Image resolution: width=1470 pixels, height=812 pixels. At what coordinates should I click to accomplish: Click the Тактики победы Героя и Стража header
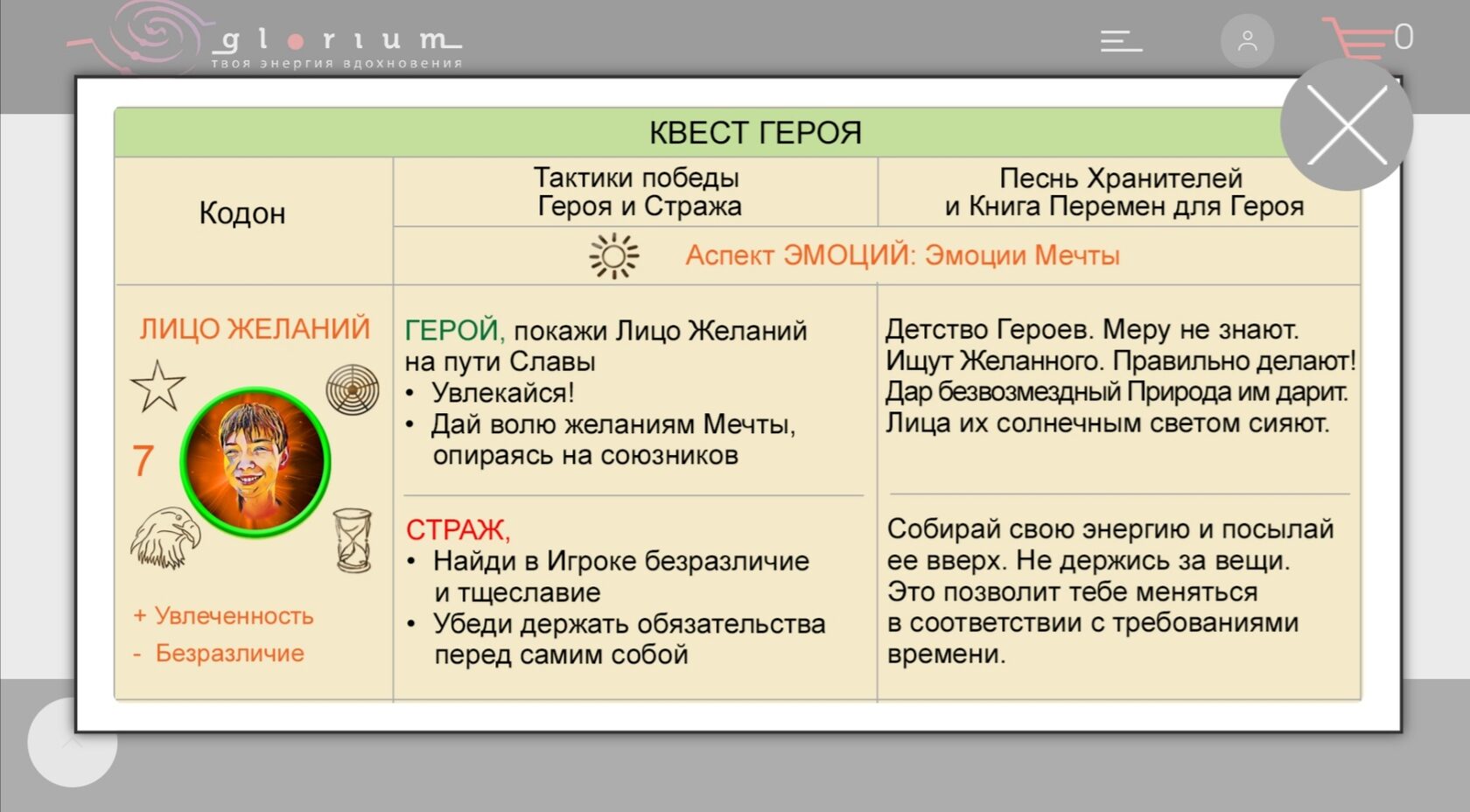637,192
